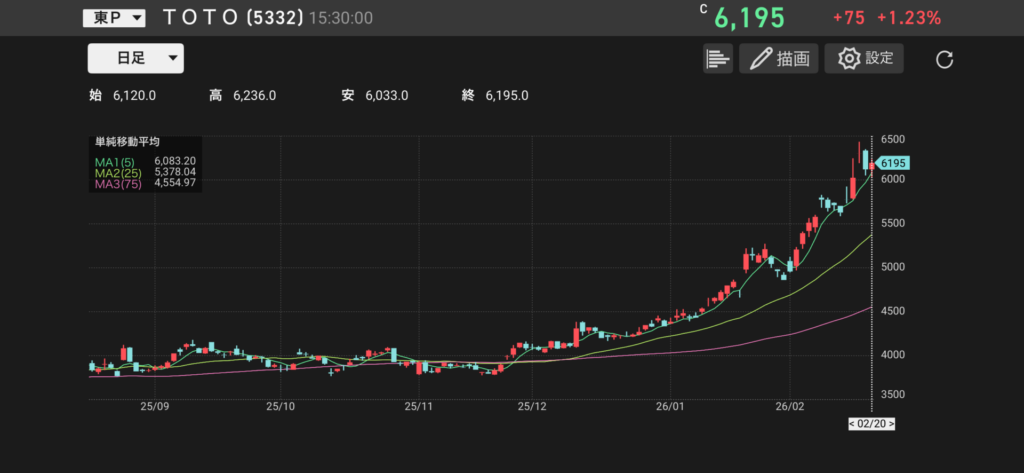
Task: Click the horizontal bars chart-type icon
Action: (717, 58)
